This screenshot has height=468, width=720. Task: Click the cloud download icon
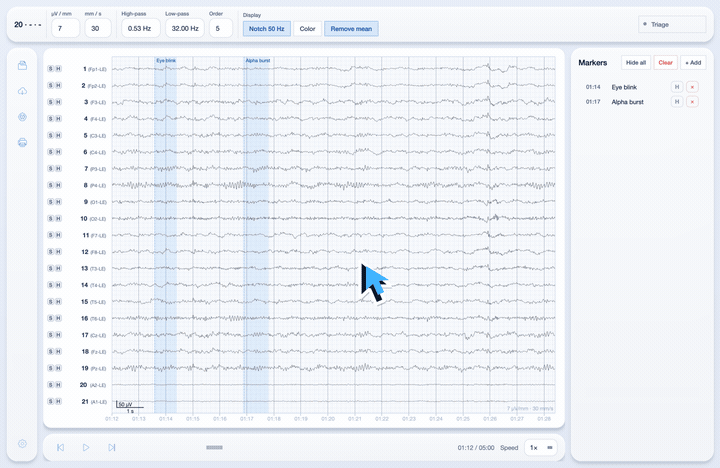[22, 91]
